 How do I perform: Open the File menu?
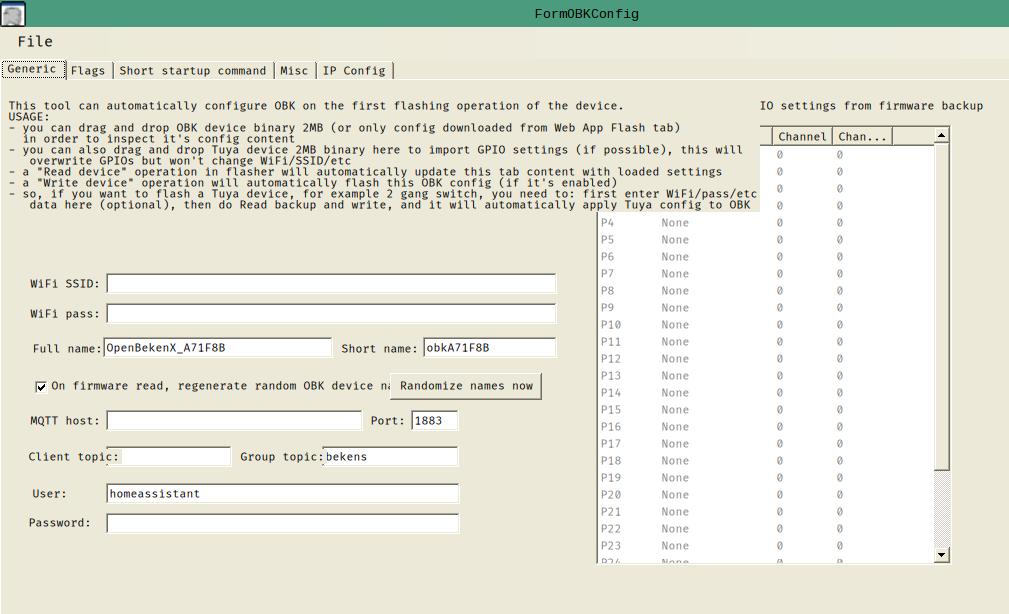[35, 42]
